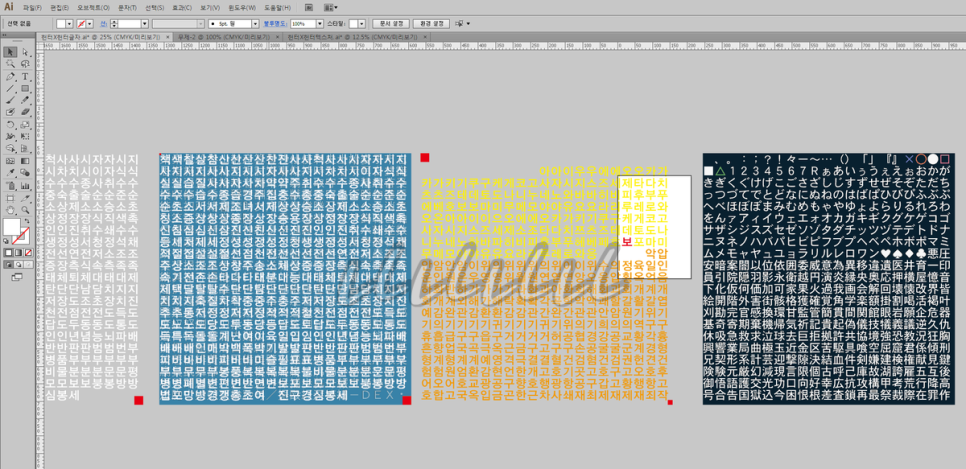The height and width of the screenshot is (469, 966).
Task: Select the Pencil tool
Action: 25,100
